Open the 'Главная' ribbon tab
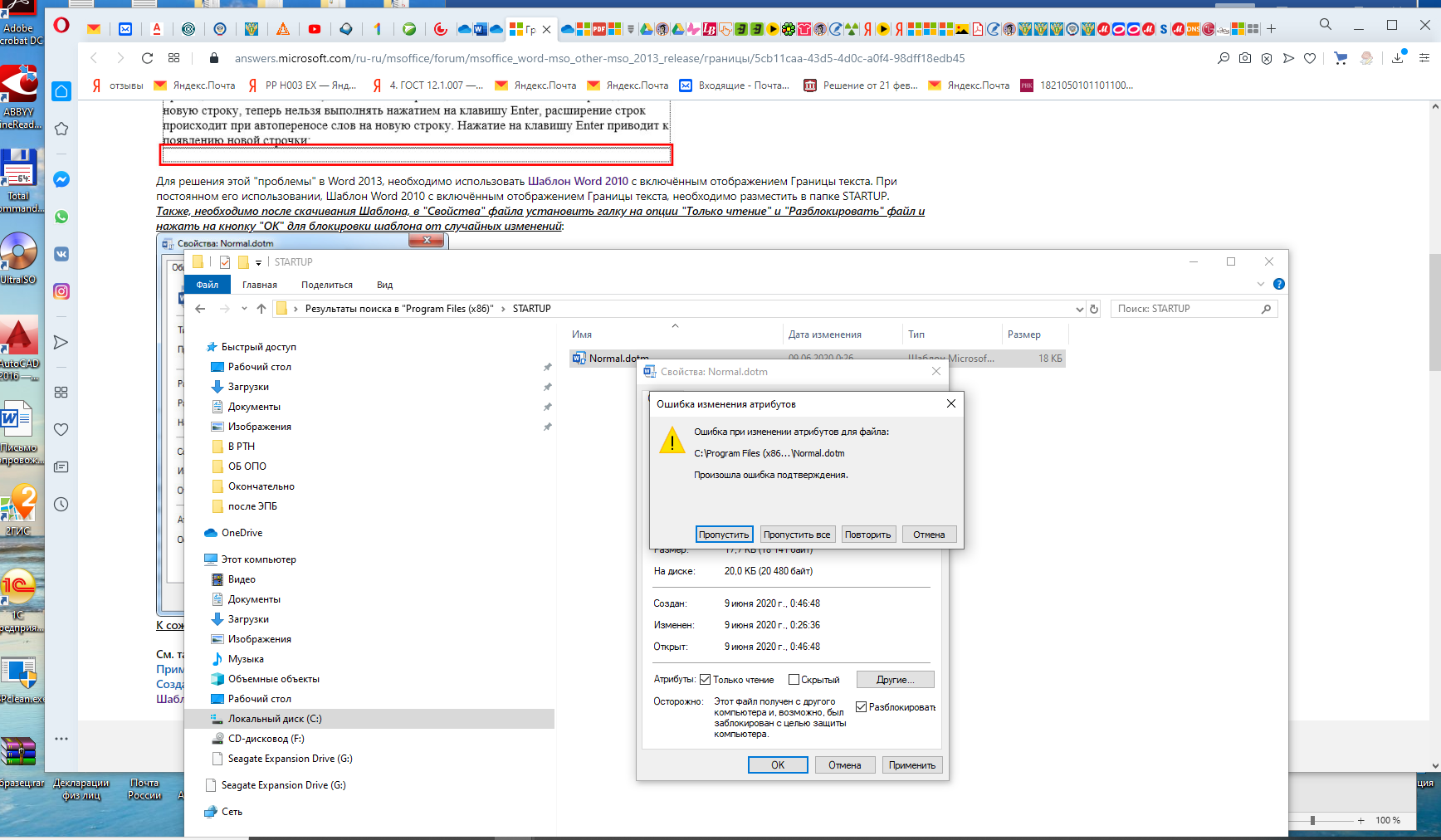The image size is (1441, 840). [260, 285]
